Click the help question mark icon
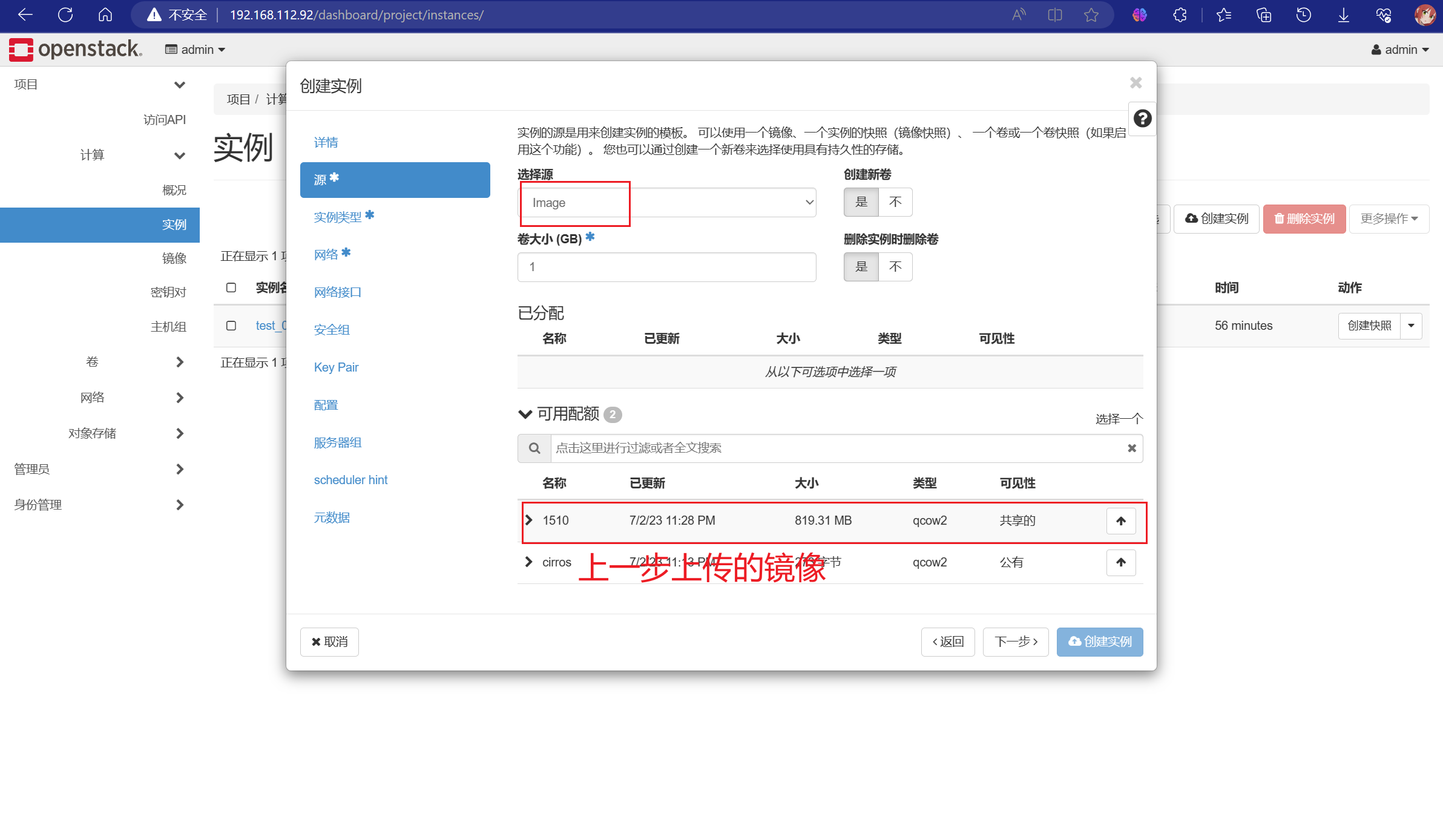1443x840 pixels. tap(1142, 119)
